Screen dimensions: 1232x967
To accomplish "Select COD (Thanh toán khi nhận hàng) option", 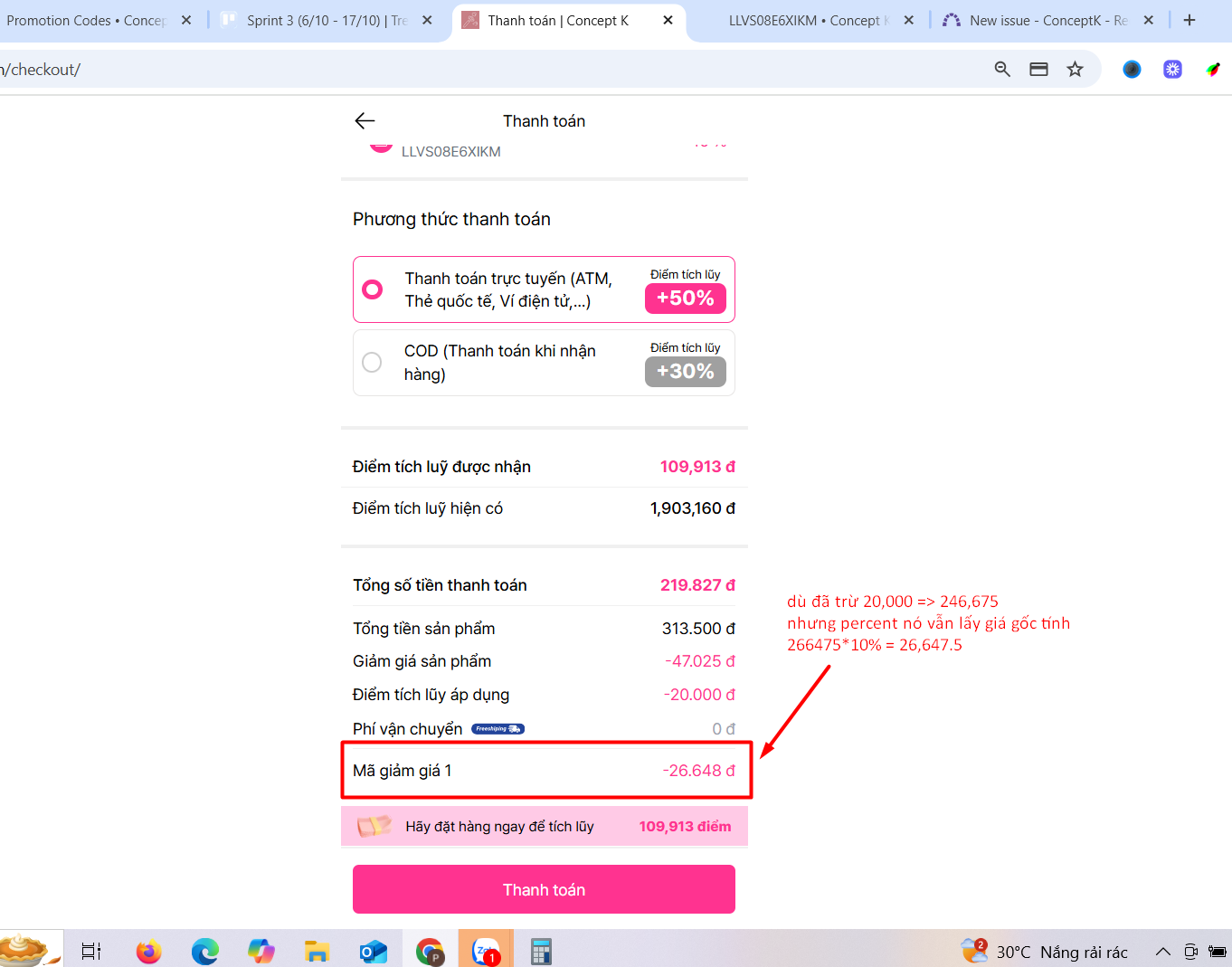I will point(372,363).
